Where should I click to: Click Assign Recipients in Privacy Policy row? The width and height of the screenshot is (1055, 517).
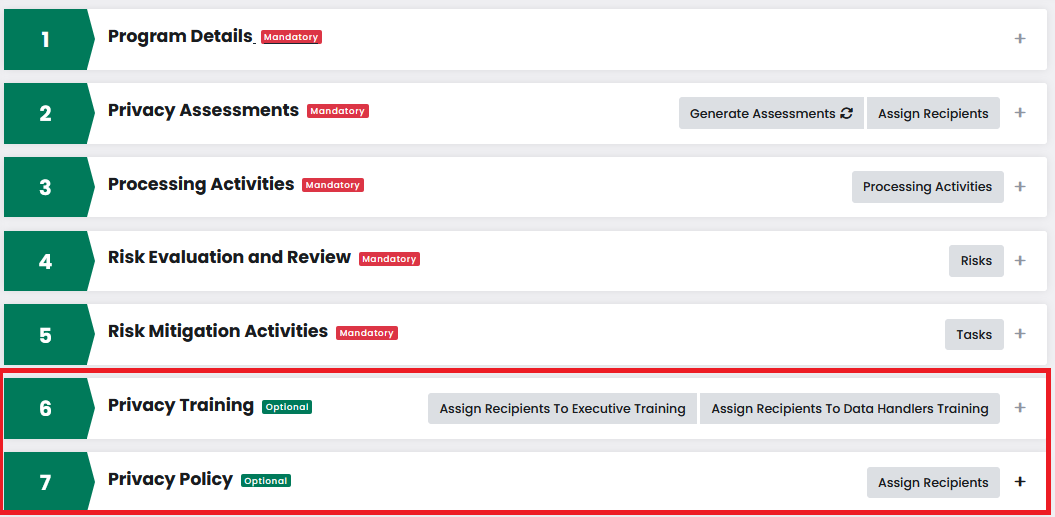(x=933, y=483)
